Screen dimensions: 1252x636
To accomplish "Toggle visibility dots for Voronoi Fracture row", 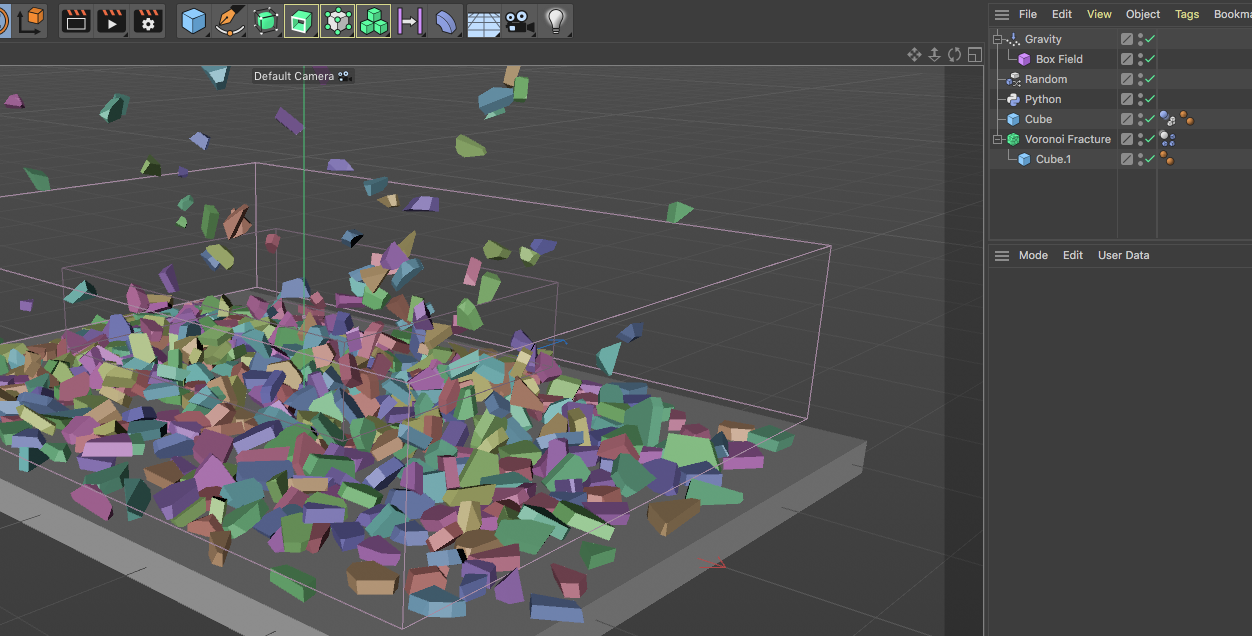I will 1140,139.
